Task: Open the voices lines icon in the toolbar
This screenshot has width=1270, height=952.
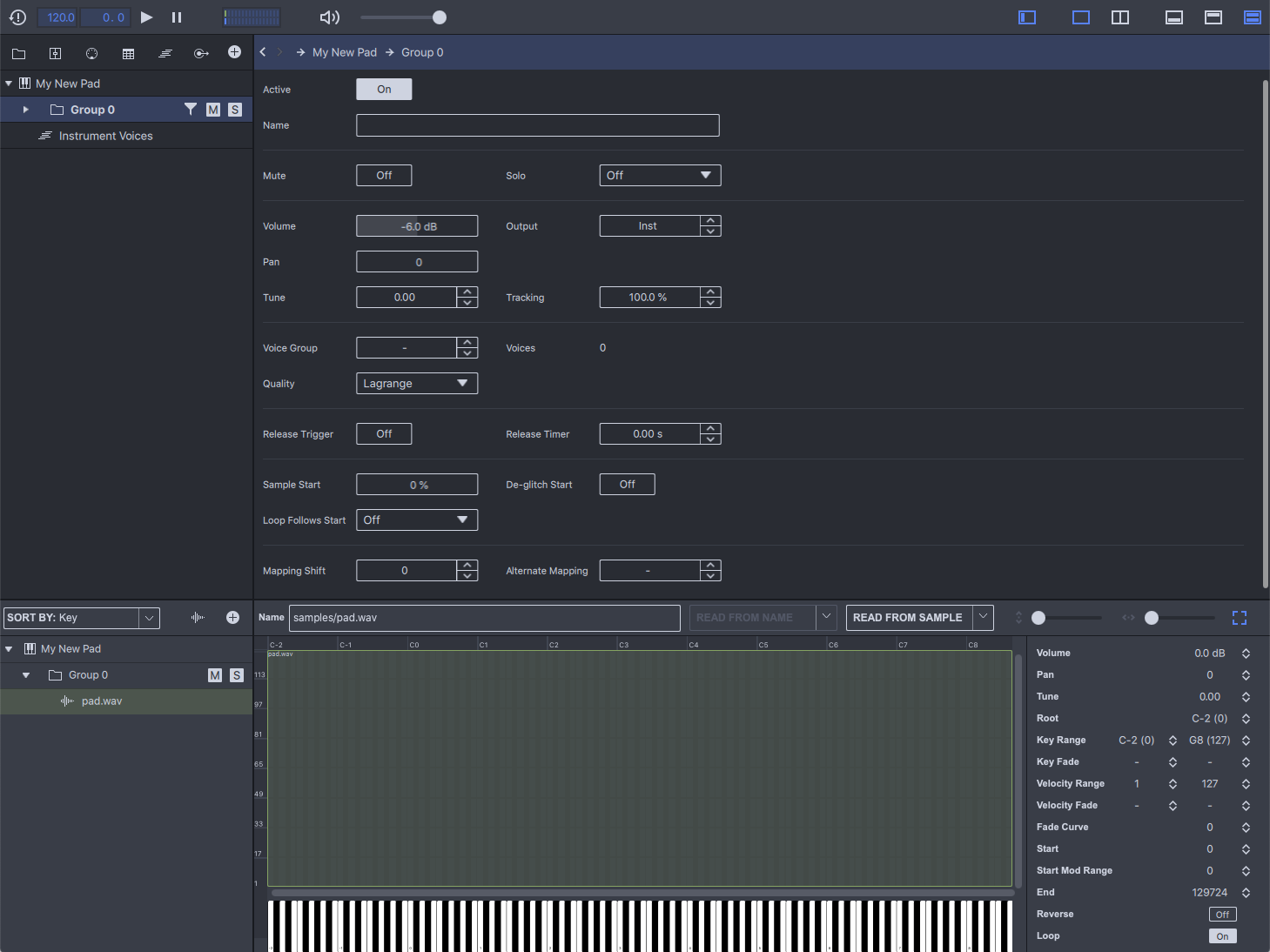Action: point(165,54)
